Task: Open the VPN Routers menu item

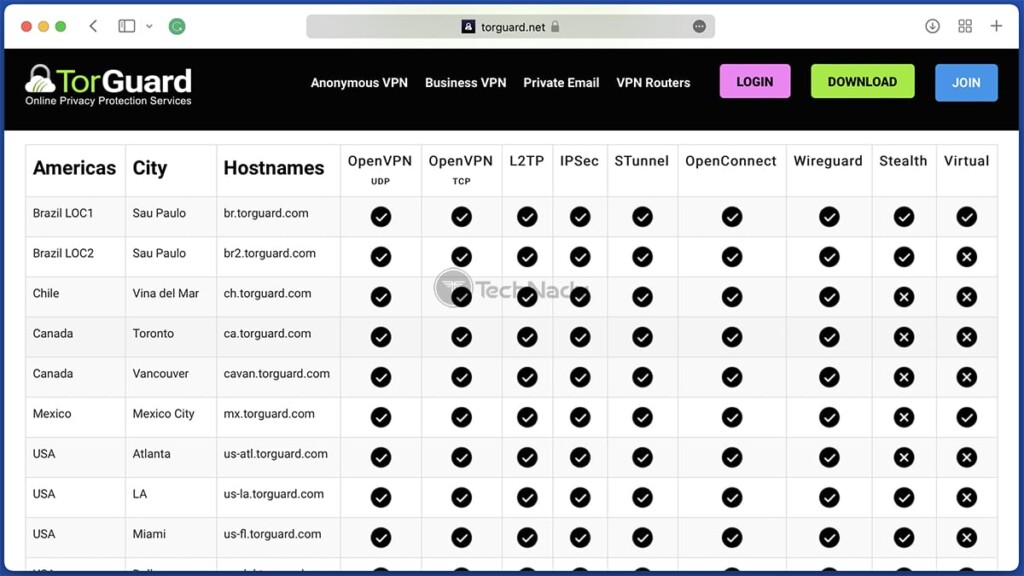Action: pyautogui.click(x=653, y=83)
